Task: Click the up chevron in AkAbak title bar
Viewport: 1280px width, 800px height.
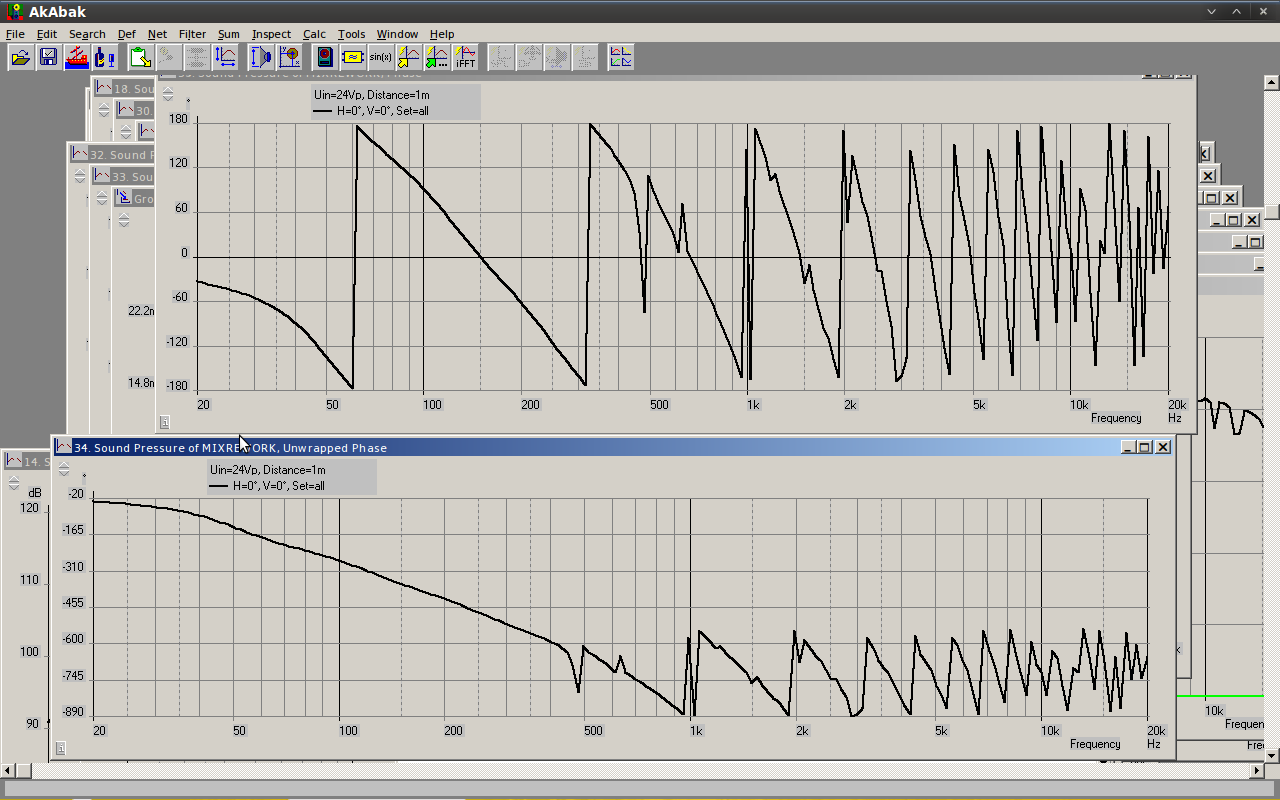Action: coord(1238,11)
